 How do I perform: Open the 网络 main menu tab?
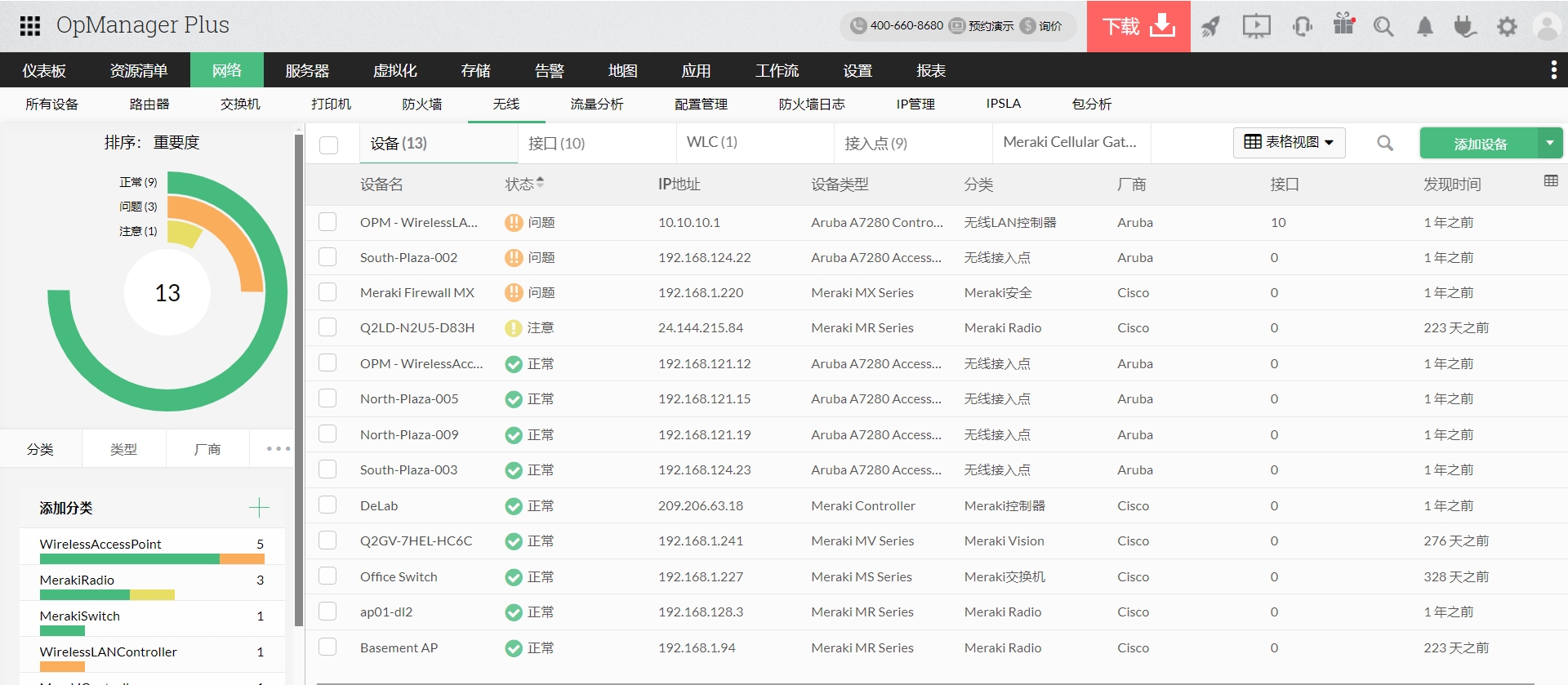(227, 70)
